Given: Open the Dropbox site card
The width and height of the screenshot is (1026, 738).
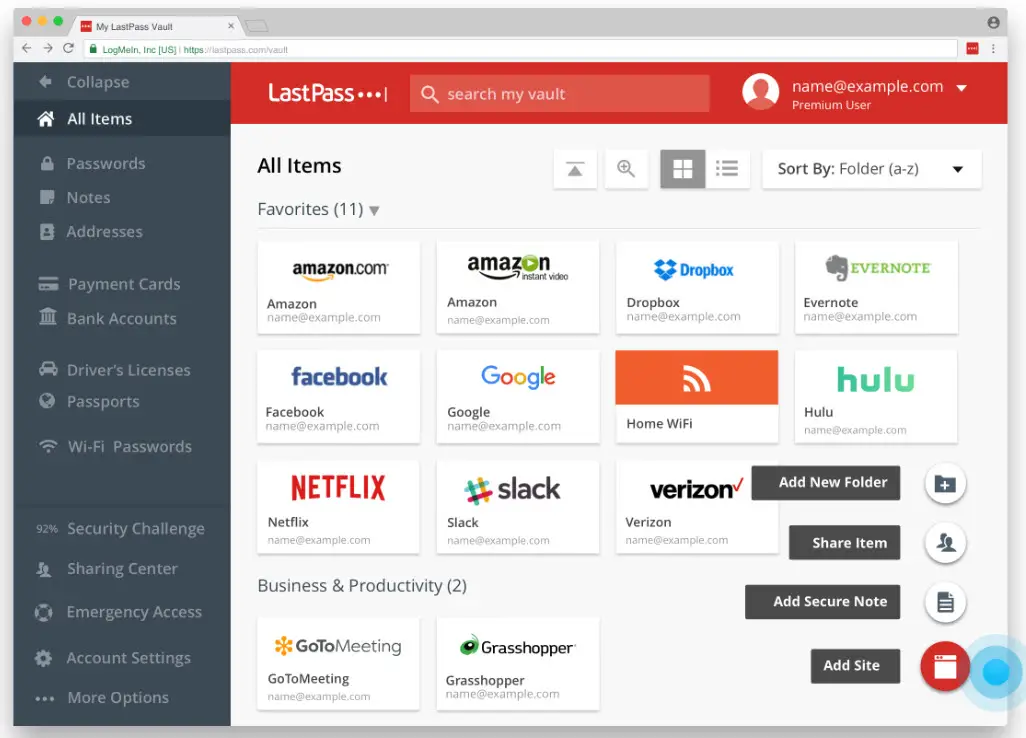Looking at the screenshot, I should [697, 288].
